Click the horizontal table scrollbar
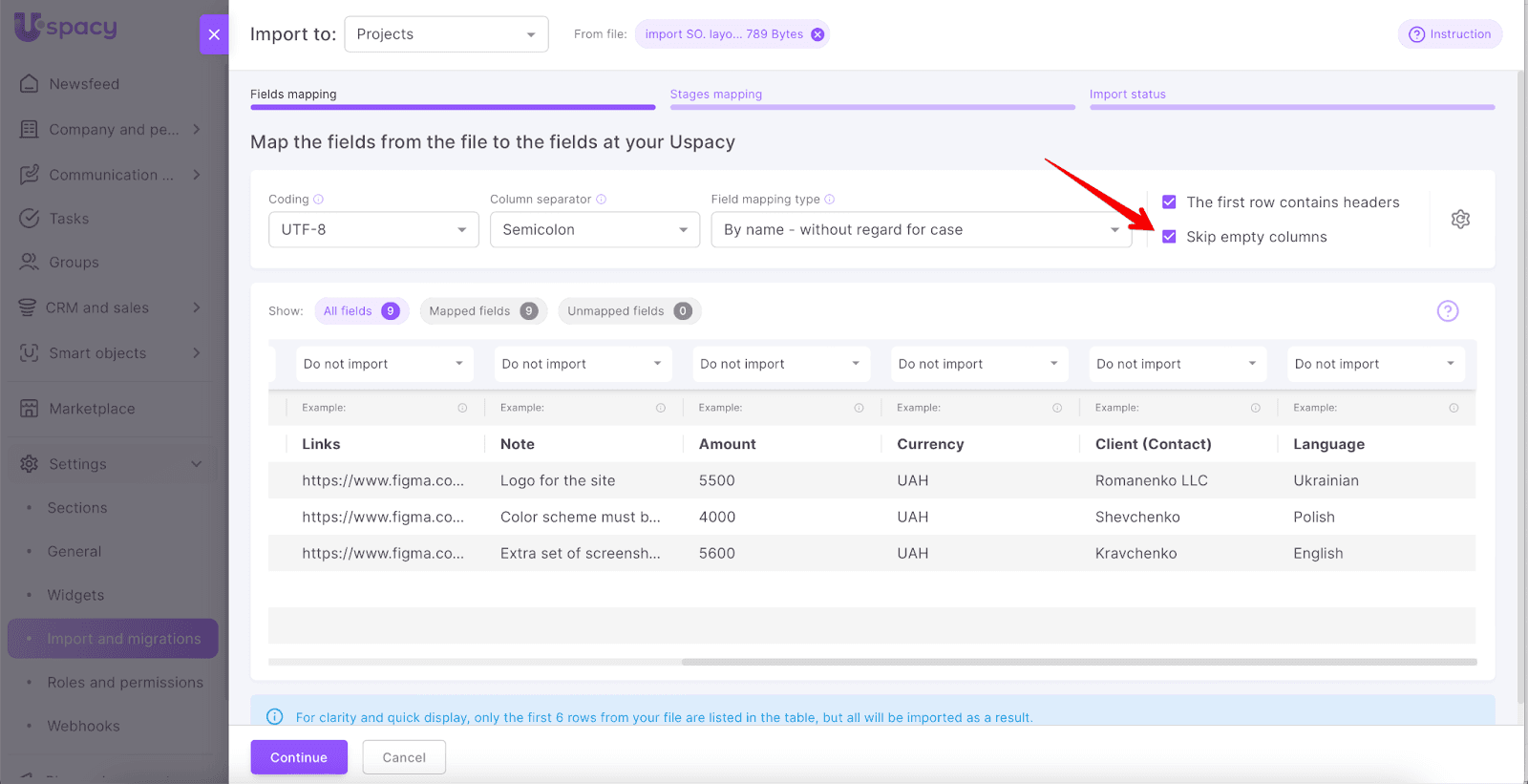1528x784 pixels. pos(1078,662)
